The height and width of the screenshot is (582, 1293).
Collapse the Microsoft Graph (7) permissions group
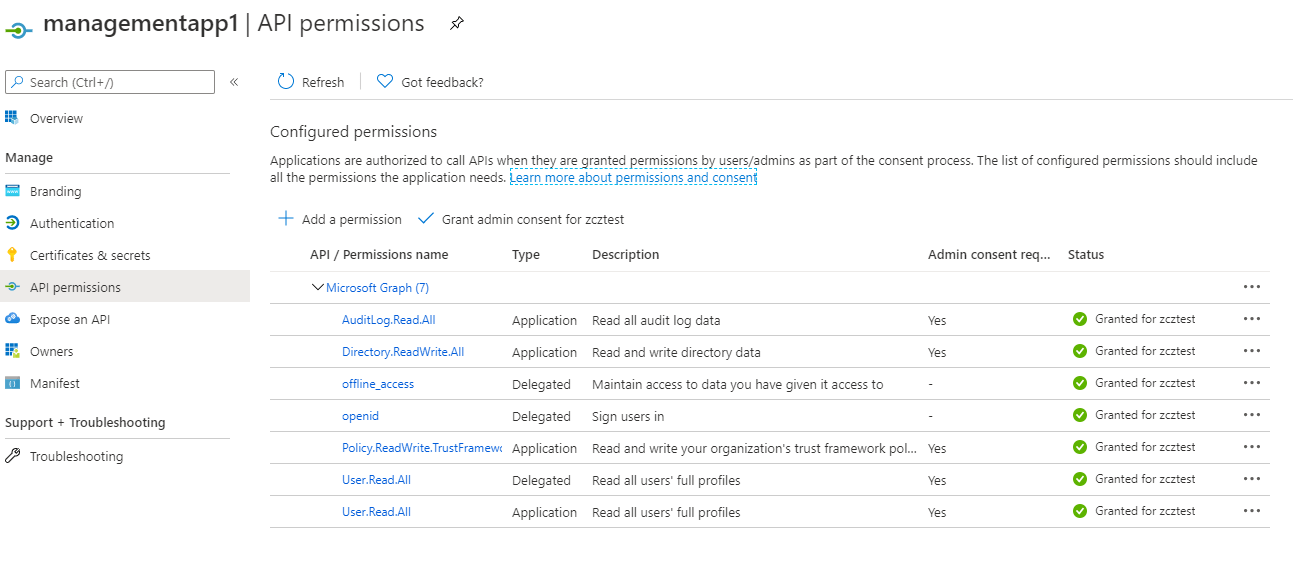coord(318,288)
